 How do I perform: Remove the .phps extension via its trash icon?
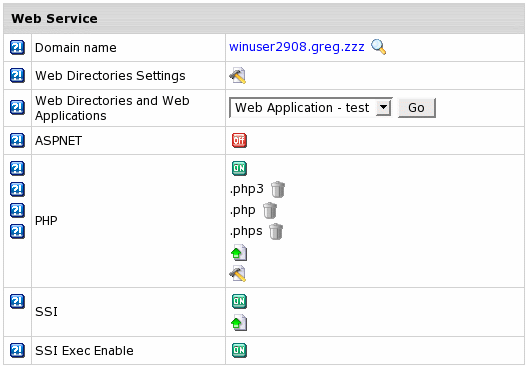276,231
